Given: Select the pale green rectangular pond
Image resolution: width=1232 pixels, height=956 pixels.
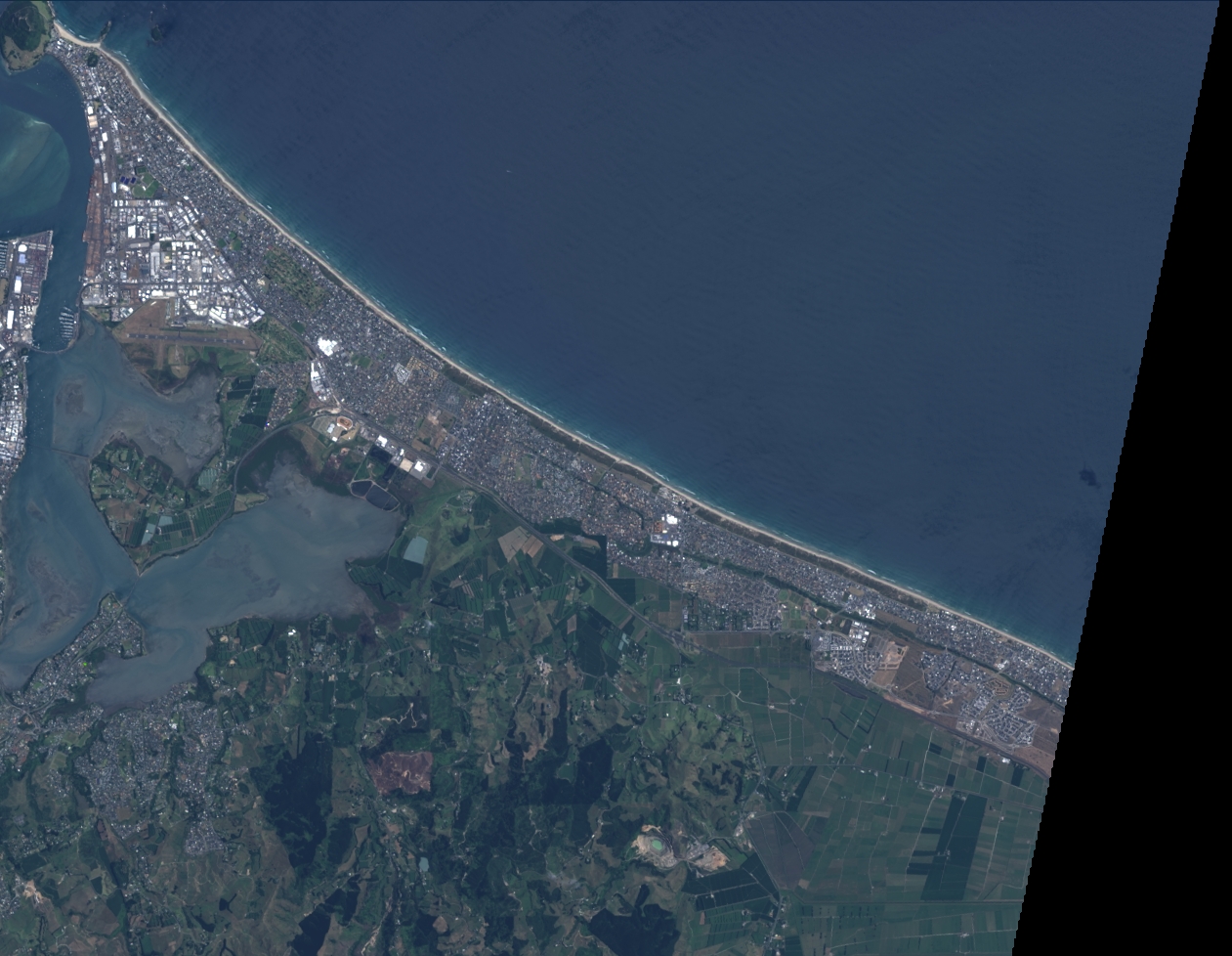Looking at the screenshot, I should click(415, 549).
